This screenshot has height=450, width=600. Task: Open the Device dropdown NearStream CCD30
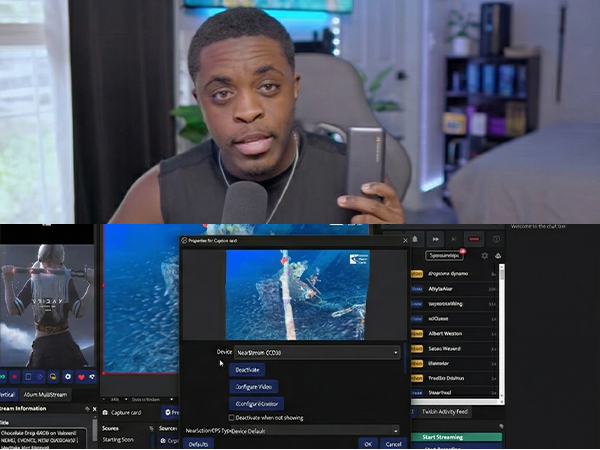(x=317, y=352)
